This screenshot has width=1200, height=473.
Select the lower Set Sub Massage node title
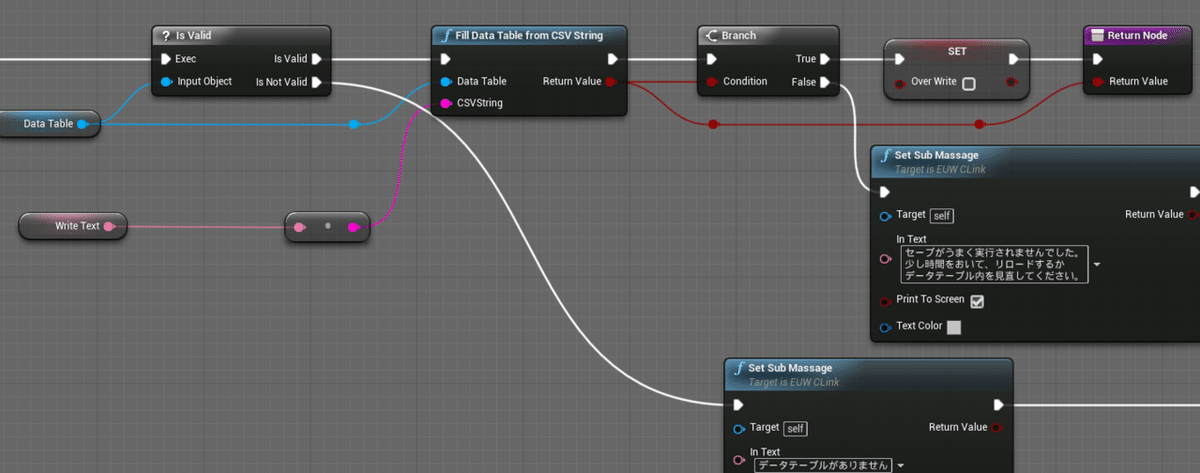(790, 368)
